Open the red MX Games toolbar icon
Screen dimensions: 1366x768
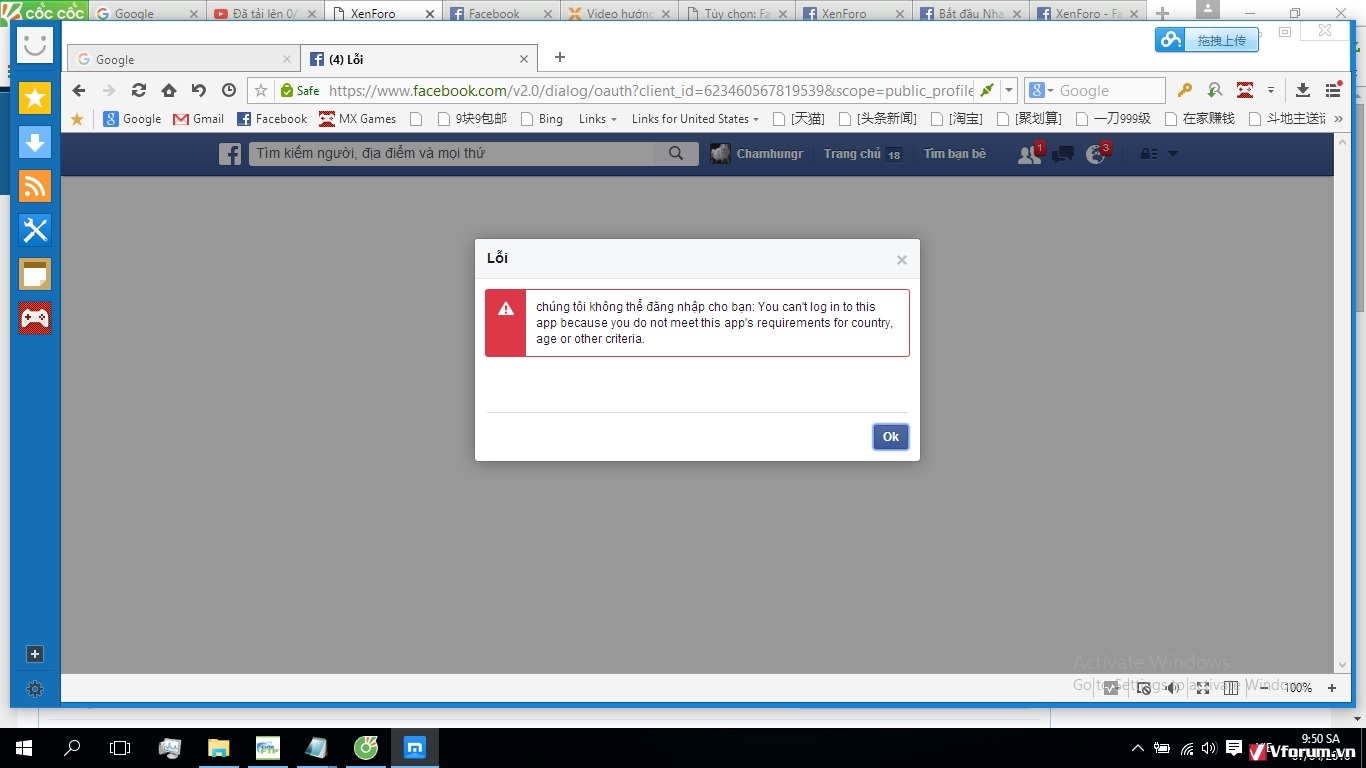1245,90
